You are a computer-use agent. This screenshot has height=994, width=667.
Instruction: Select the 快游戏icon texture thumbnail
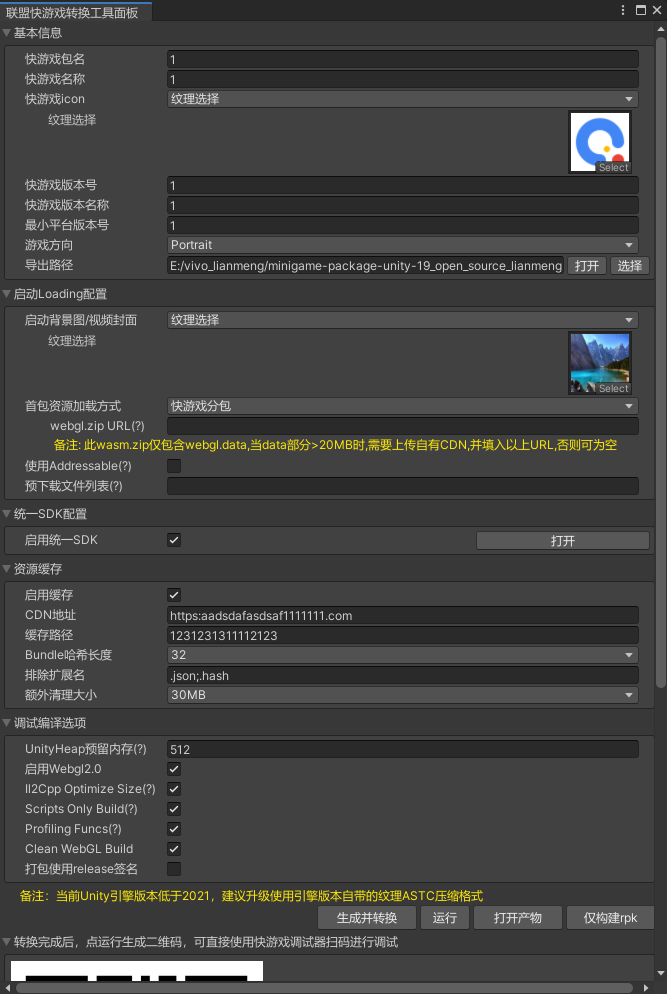[599, 142]
